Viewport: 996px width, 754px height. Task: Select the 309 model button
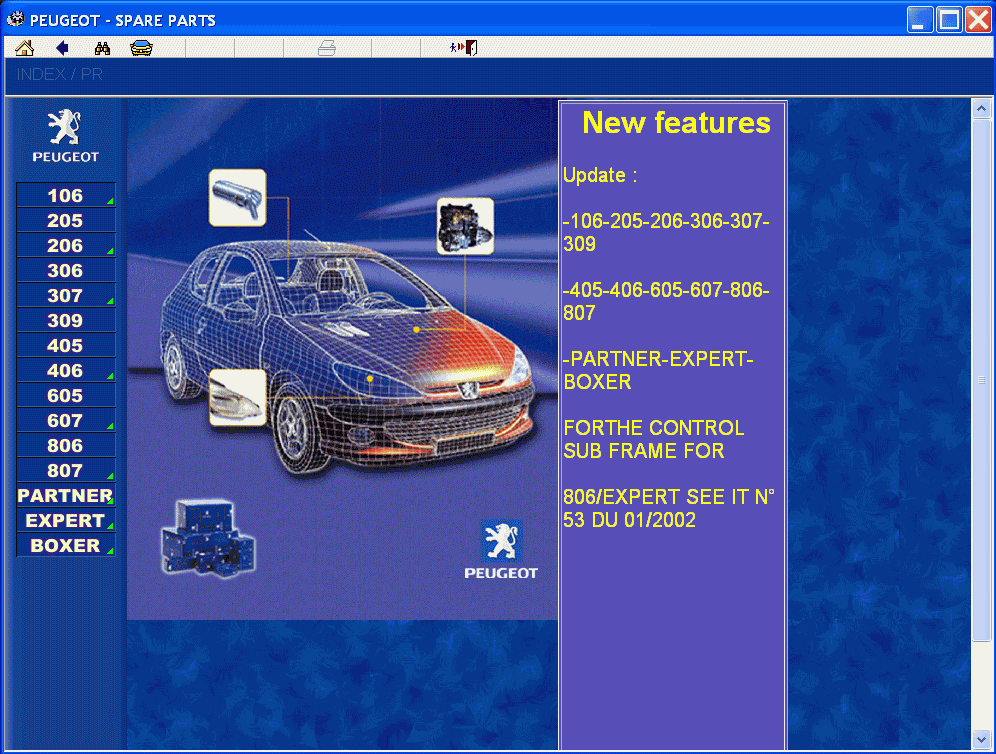(65, 320)
